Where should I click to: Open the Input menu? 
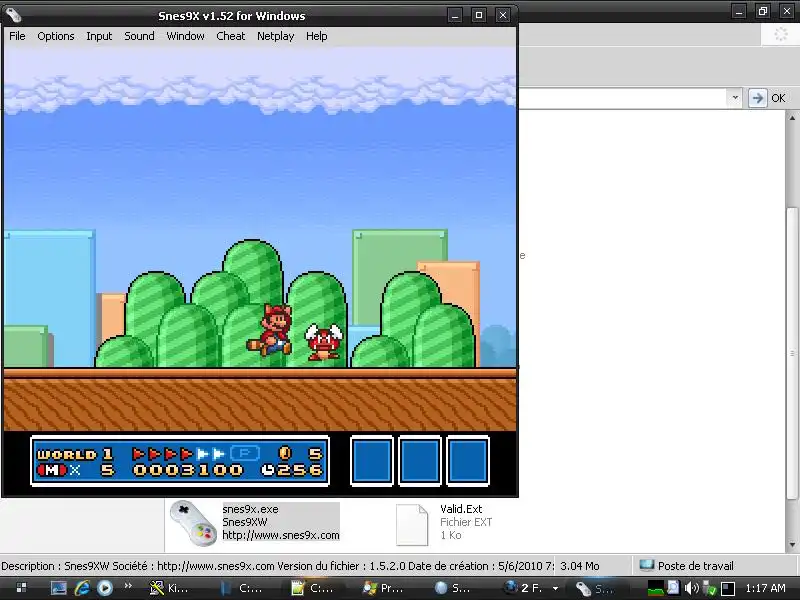coord(99,36)
